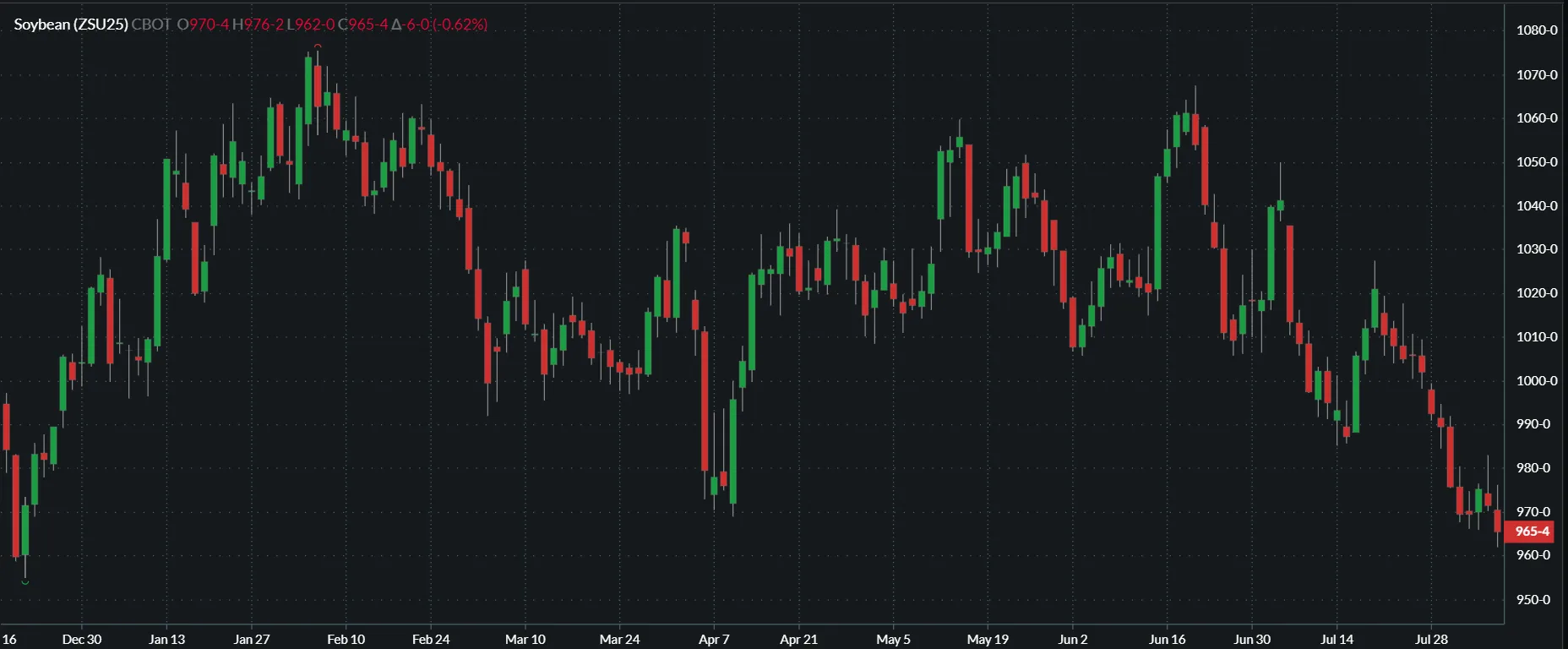Viewport: 1568px width, 649px height.
Task: Click the green low marker below the lowest candle
Action: (x=25, y=582)
